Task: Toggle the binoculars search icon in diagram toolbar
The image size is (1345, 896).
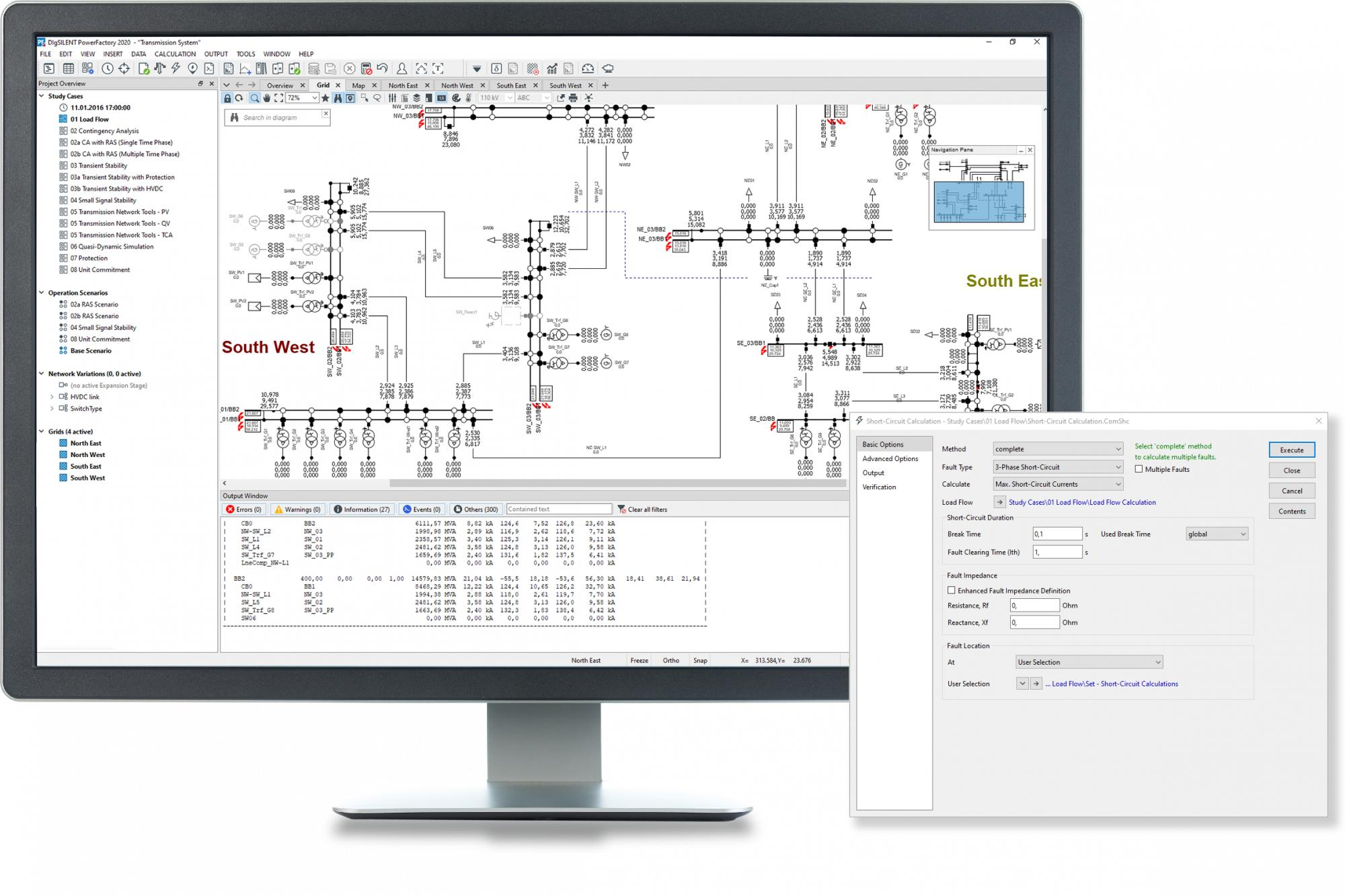Action: (338, 98)
